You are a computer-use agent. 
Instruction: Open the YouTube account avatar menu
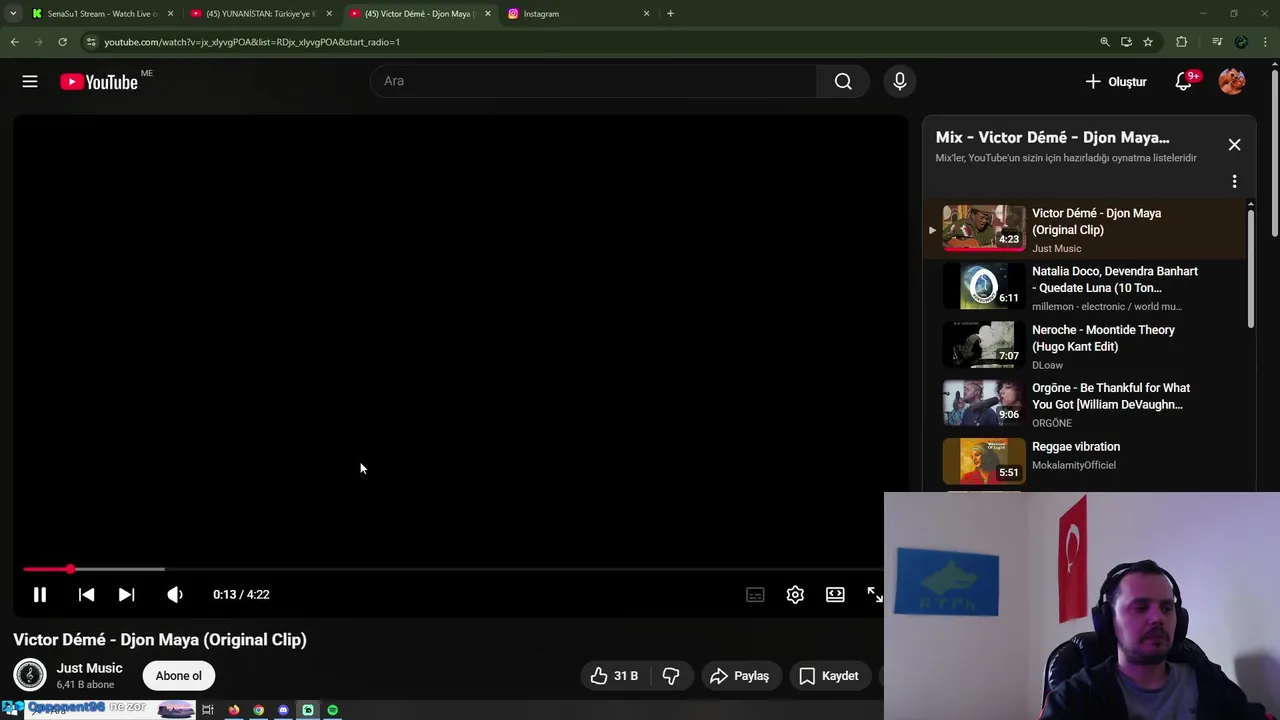[1232, 82]
